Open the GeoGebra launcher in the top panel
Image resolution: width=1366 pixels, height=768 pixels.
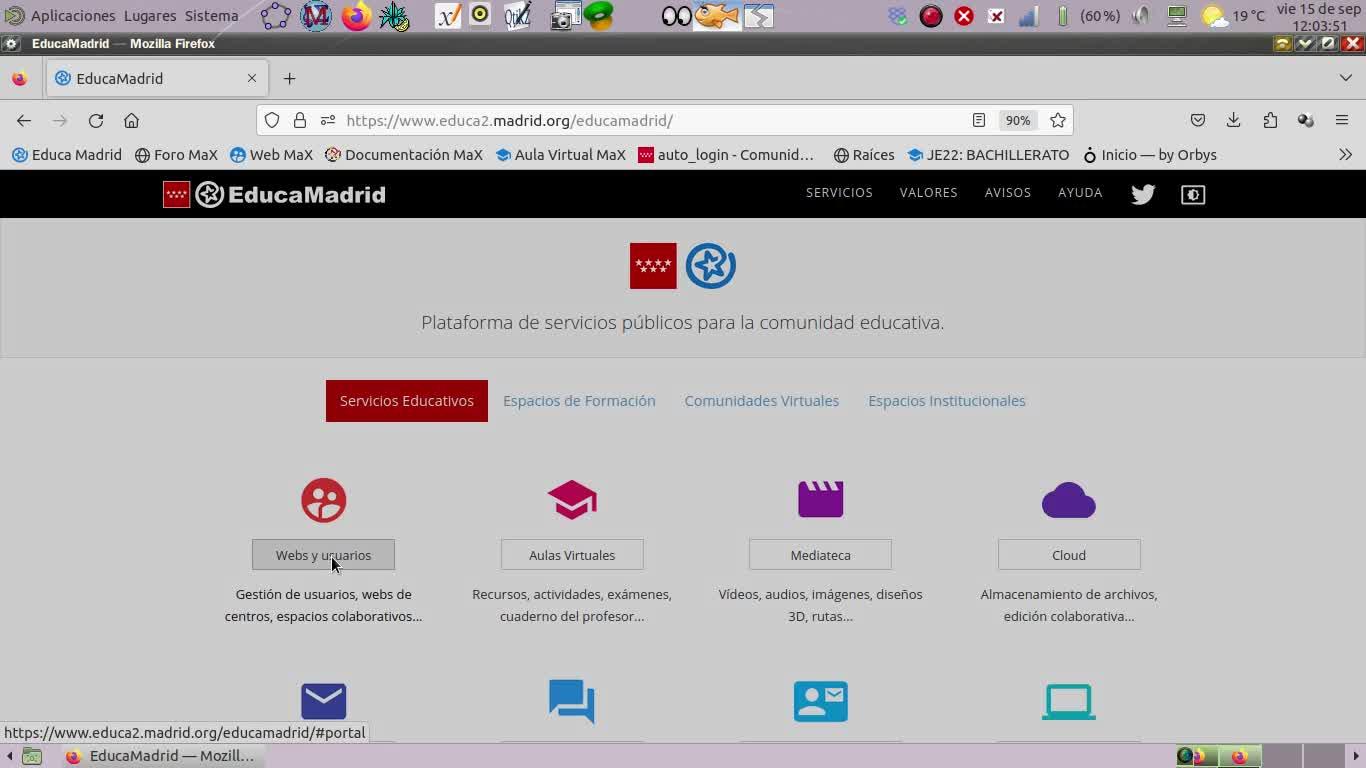(276, 16)
